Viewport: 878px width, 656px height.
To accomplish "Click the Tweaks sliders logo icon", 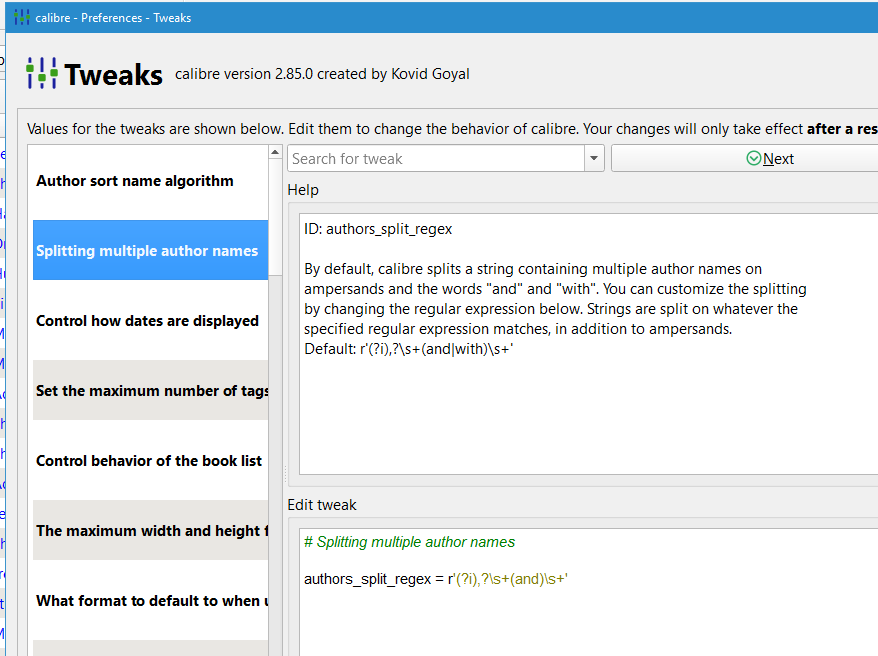I will 42,74.
